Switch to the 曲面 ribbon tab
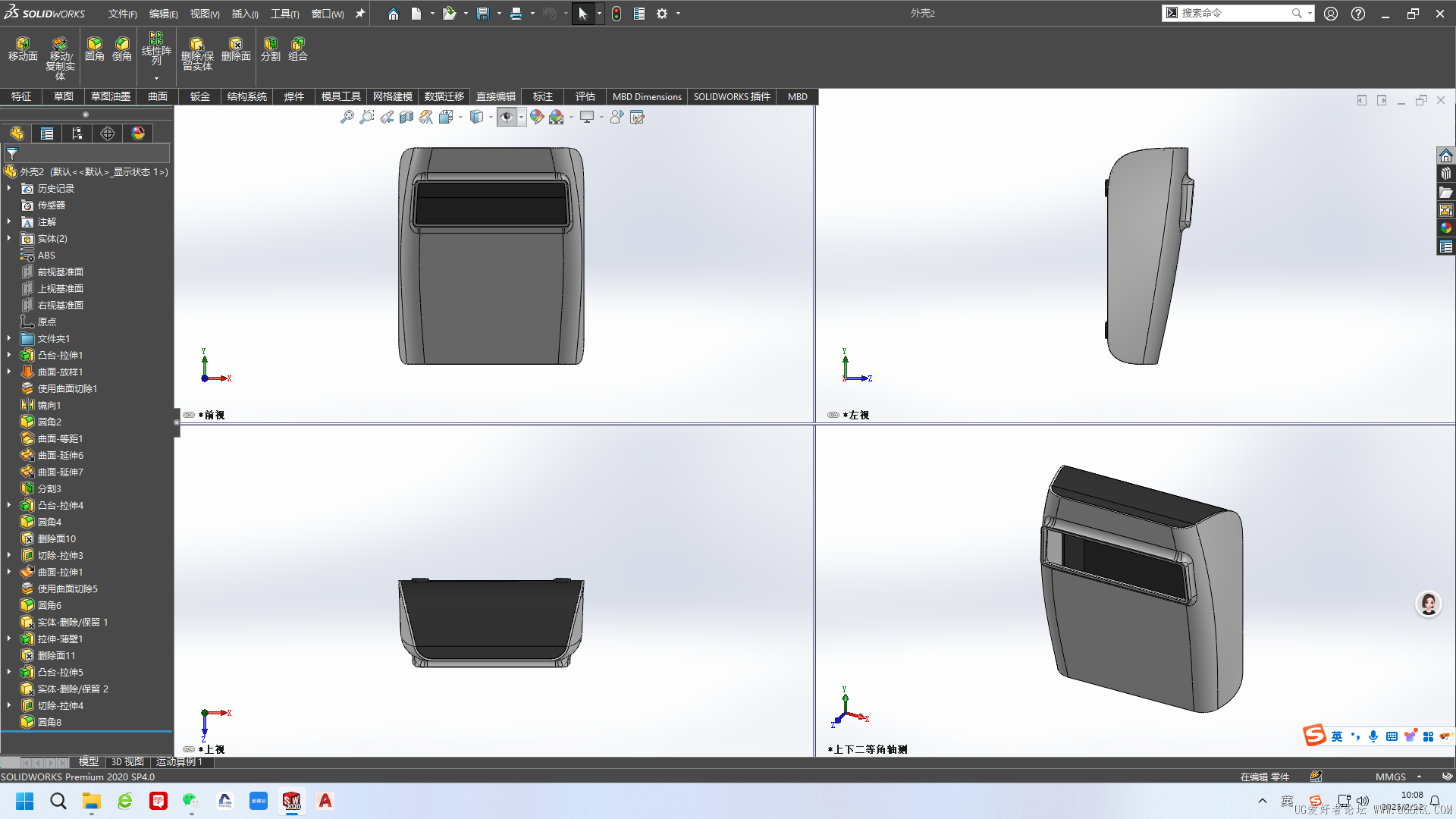The height and width of the screenshot is (819, 1456). point(158,96)
